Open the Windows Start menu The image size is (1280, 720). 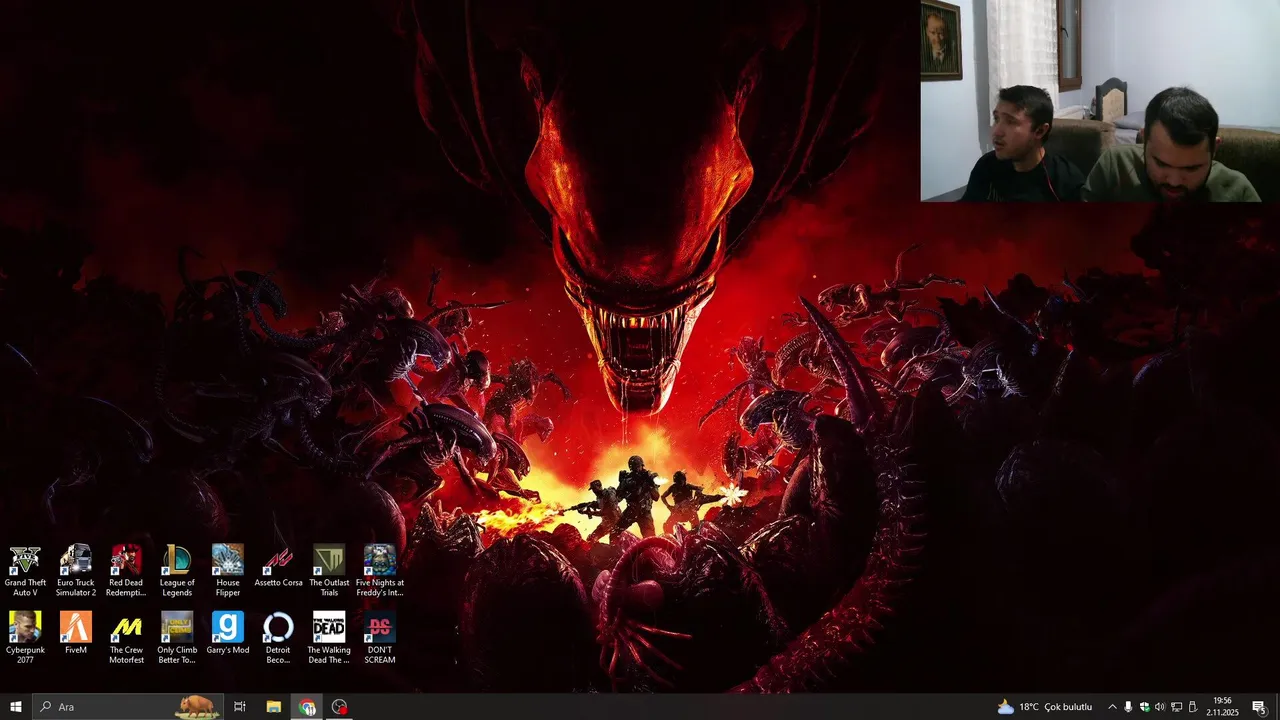[16, 707]
